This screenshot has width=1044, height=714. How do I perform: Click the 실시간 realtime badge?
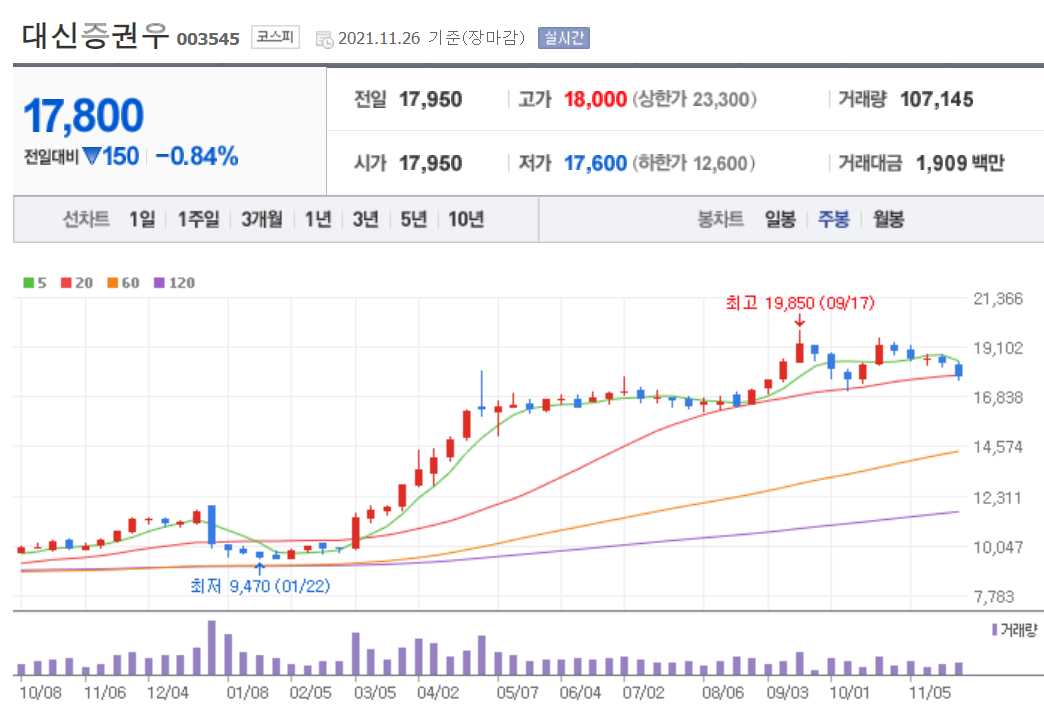coord(571,38)
